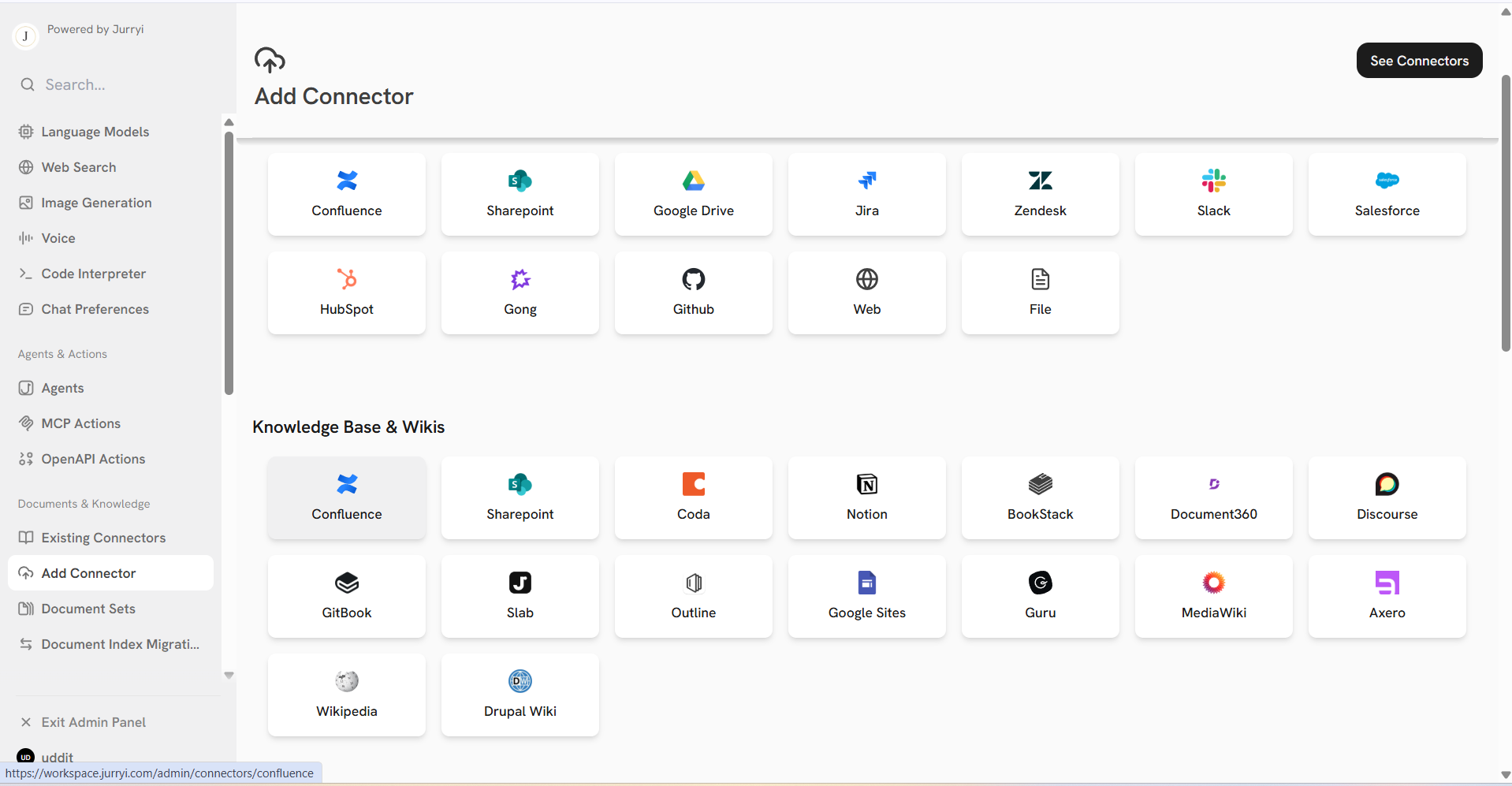Open the BookStack connector icon
The width and height of the screenshot is (1512, 786).
click(1041, 484)
